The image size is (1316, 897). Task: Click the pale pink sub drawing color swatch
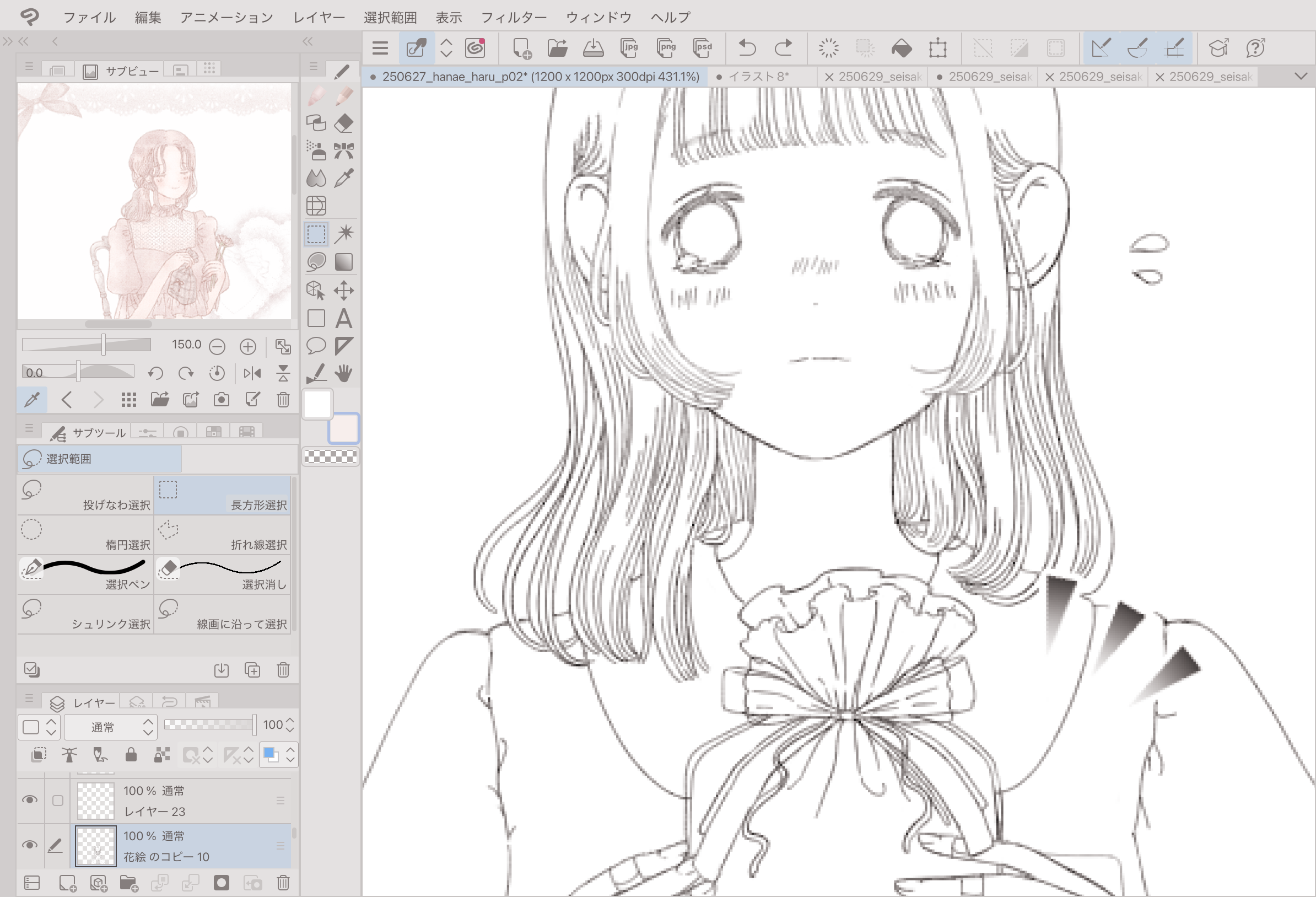tap(344, 428)
